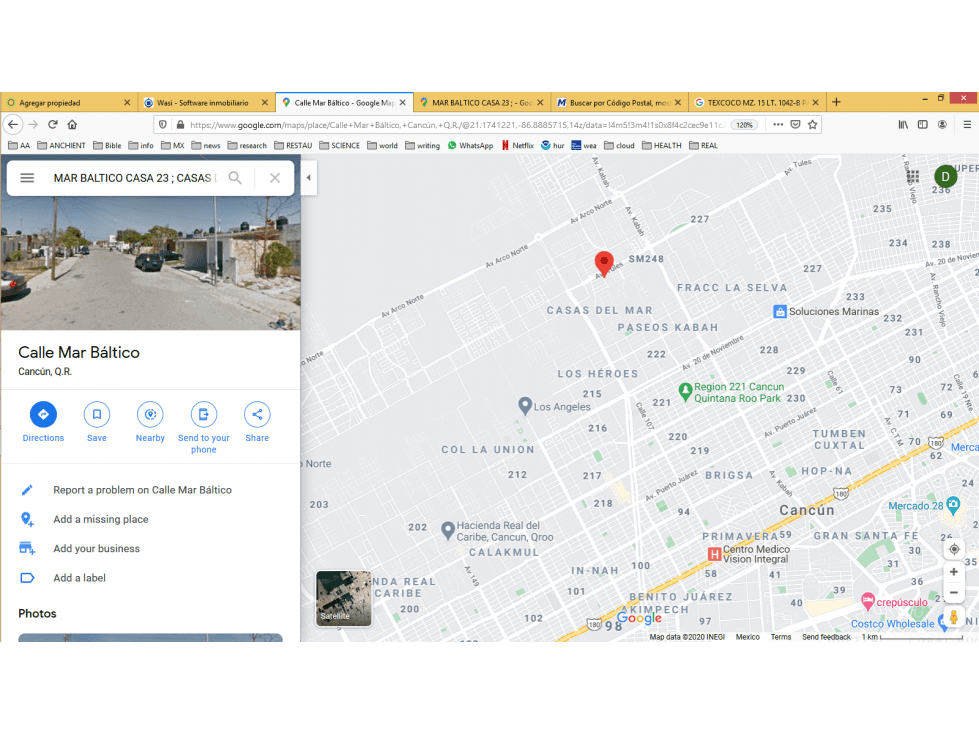
Task: Close the Calle Mar Báltico tab
Action: [x=403, y=102]
